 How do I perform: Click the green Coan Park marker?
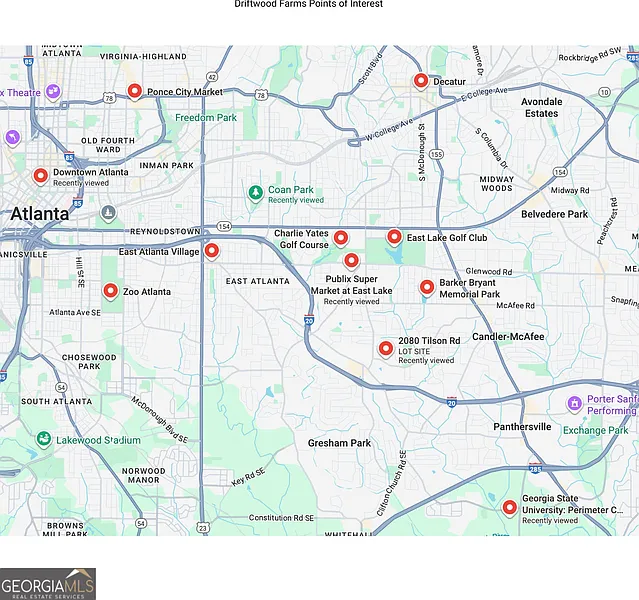255,191
